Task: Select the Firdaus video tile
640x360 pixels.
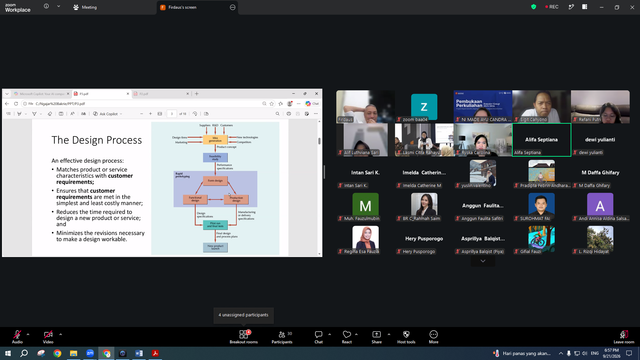Action: pyautogui.click(x=365, y=107)
